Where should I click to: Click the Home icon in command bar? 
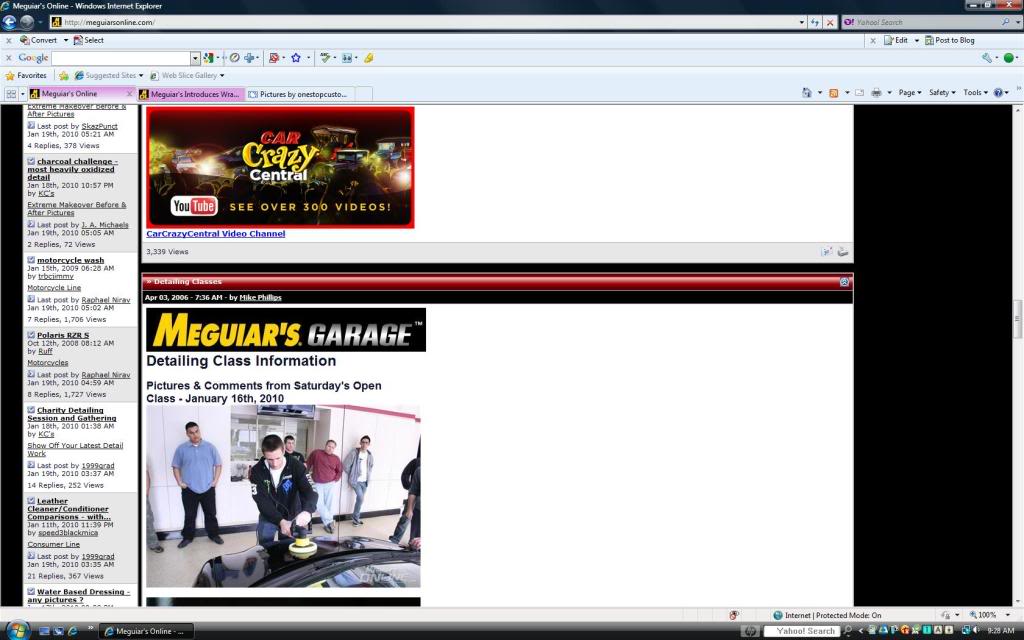tap(807, 93)
